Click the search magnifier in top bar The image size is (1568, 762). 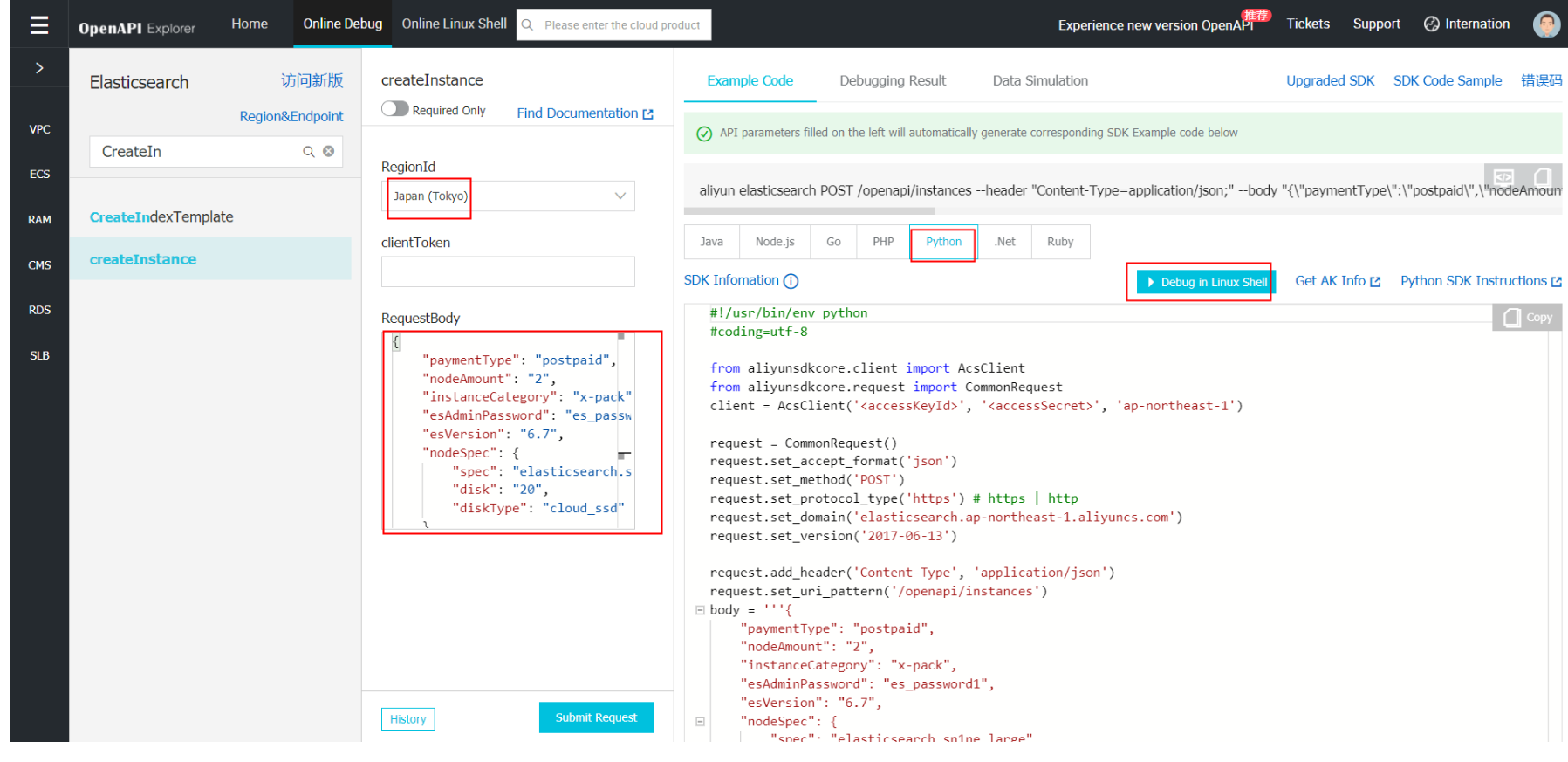(x=527, y=25)
